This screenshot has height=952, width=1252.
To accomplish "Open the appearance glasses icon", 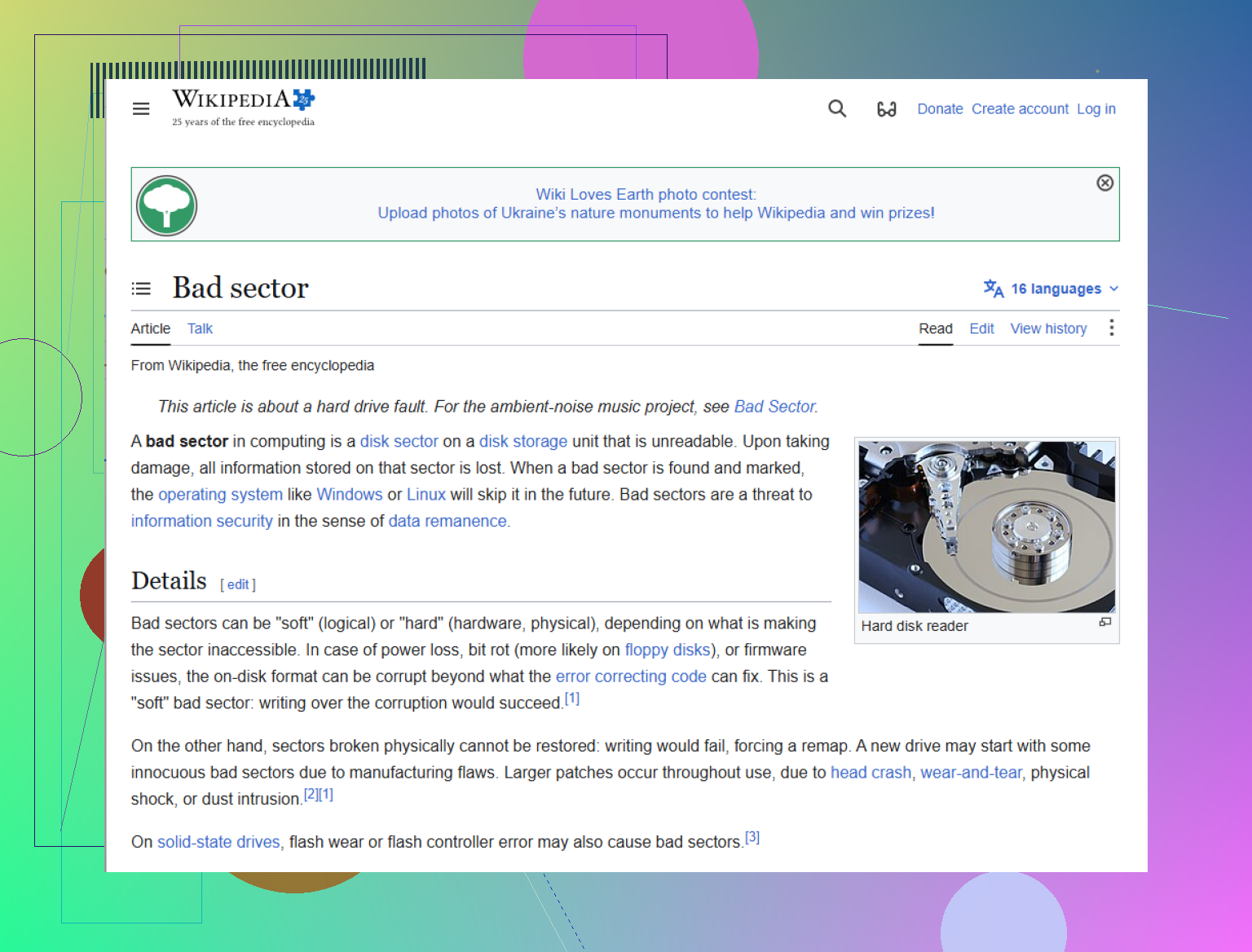I will (x=887, y=108).
